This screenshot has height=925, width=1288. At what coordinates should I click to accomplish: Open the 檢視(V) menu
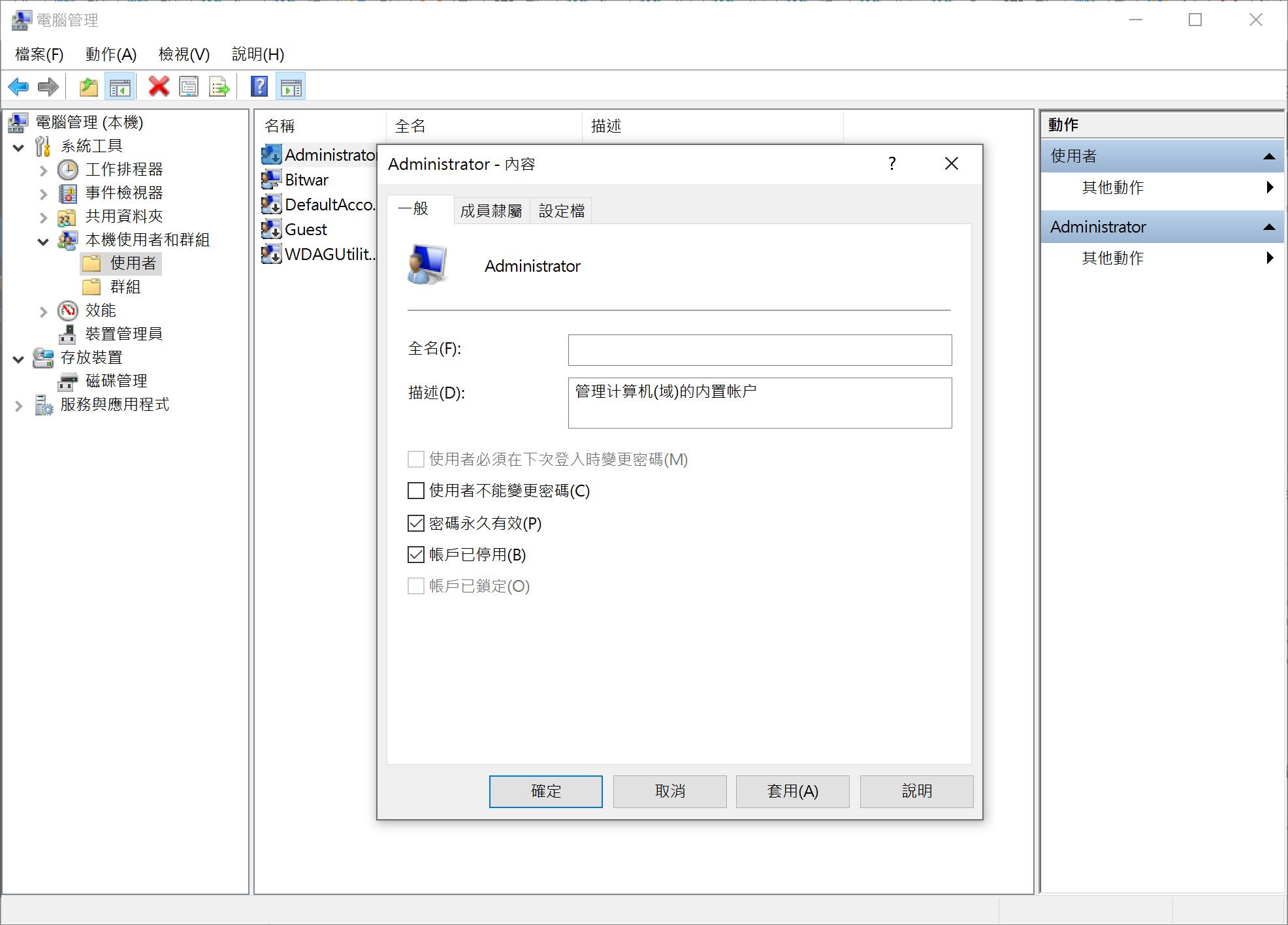pyautogui.click(x=184, y=54)
